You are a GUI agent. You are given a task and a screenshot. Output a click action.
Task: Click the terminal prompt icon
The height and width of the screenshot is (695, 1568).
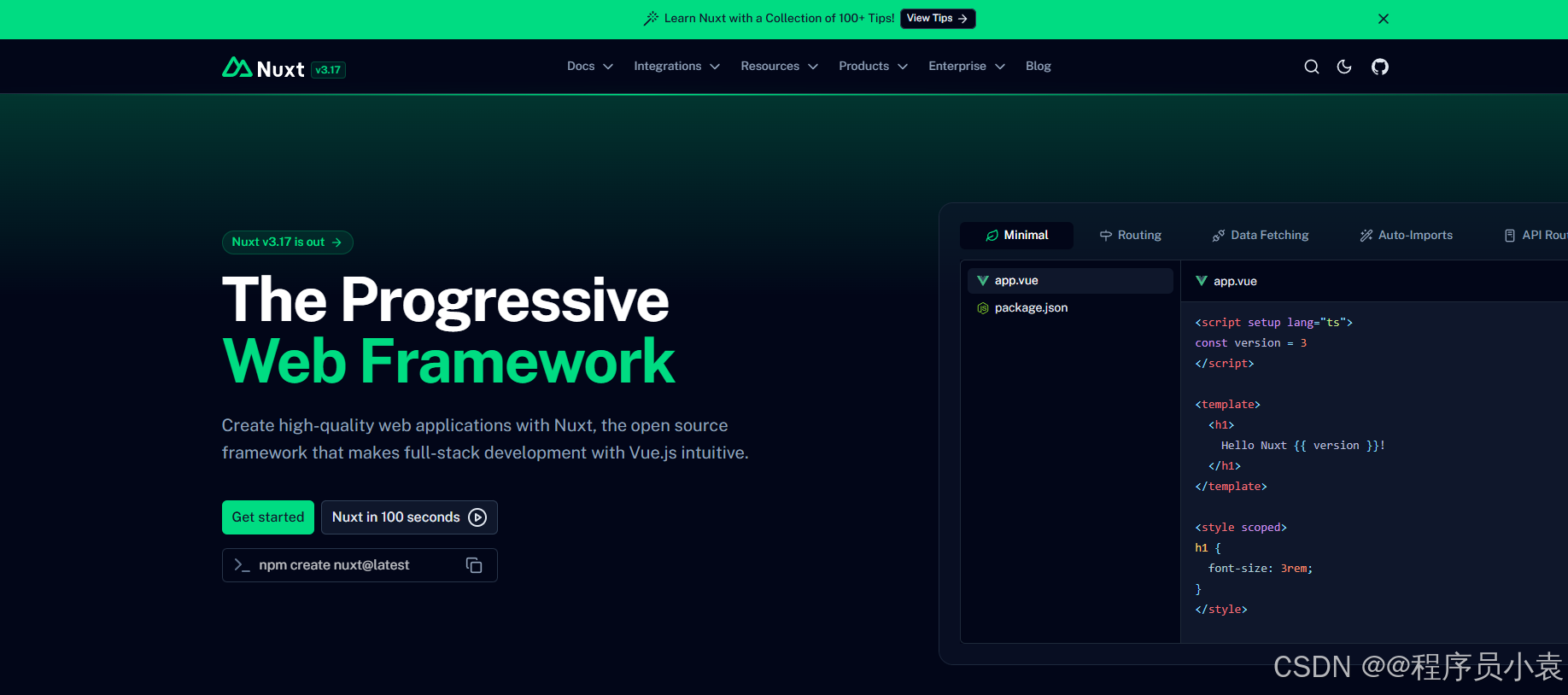tap(242, 565)
